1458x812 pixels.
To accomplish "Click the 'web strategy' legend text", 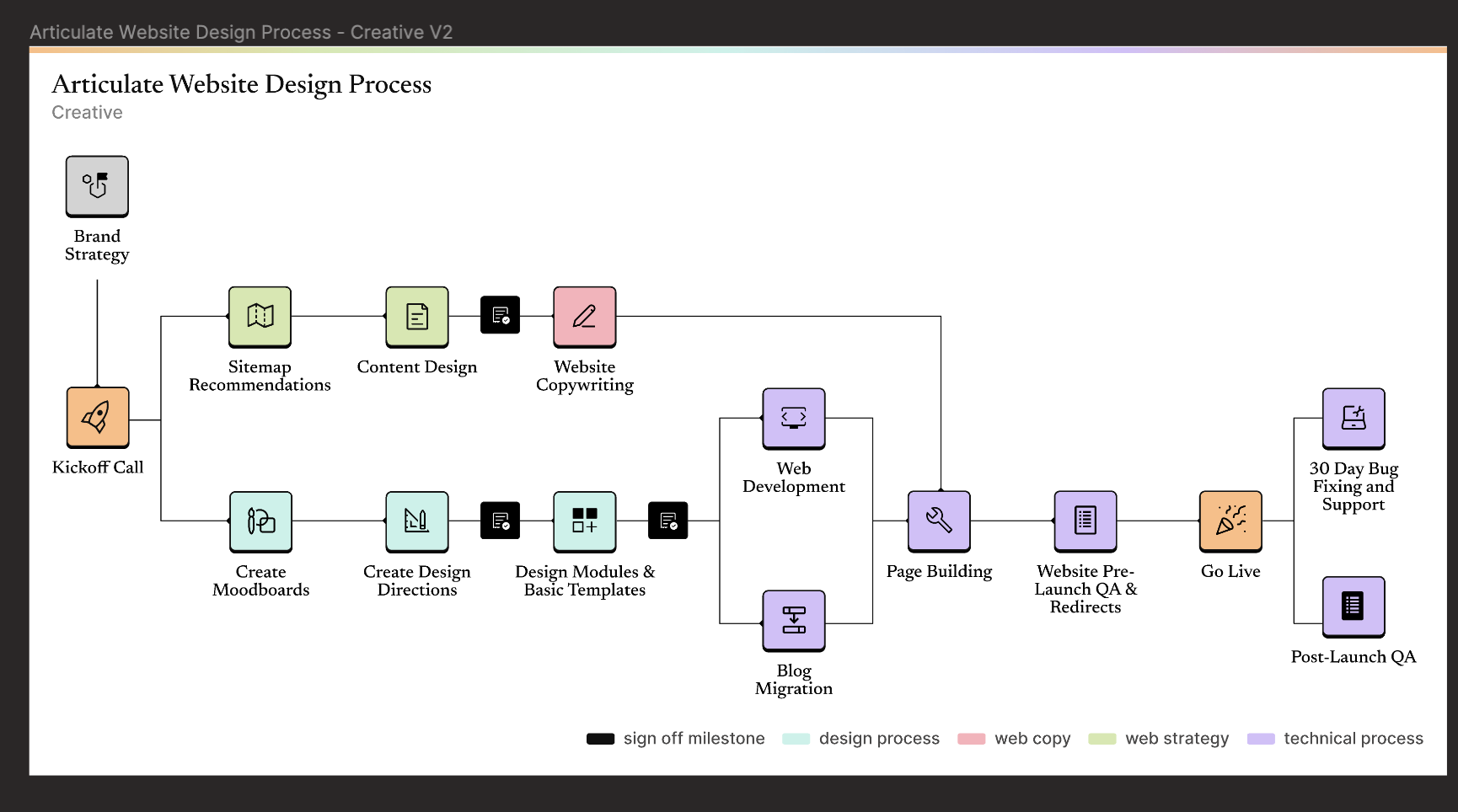I will pyautogui.click(x=1177, y=739).
